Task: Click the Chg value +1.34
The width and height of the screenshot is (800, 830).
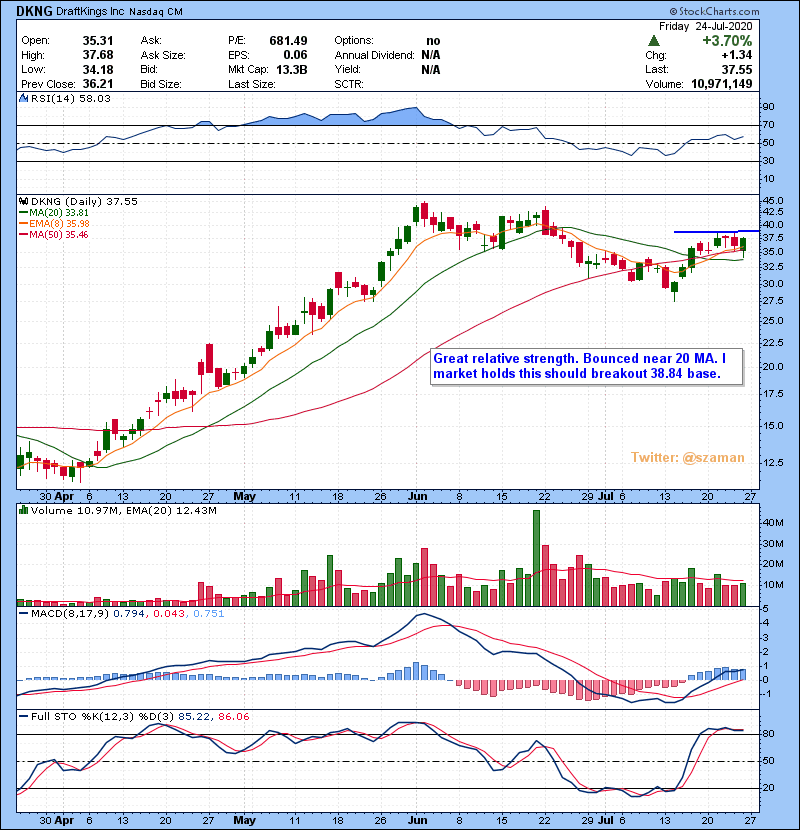Action: click(736, 55)
